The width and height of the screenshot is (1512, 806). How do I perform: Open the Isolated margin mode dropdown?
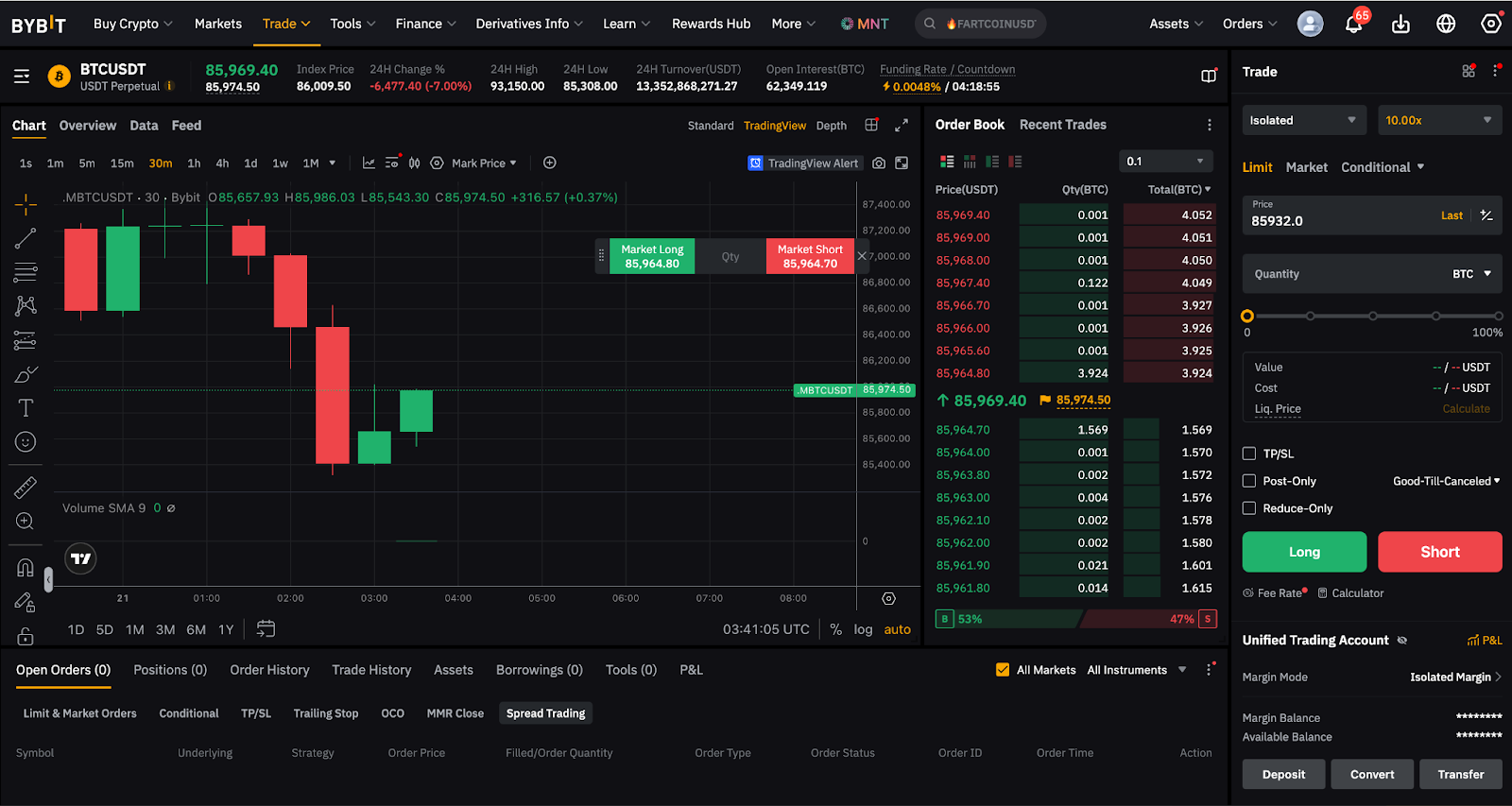1302,120
